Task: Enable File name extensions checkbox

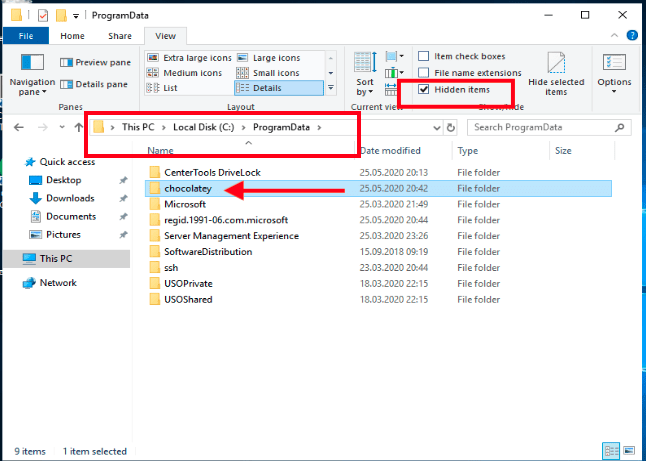Action: point(424,73)
